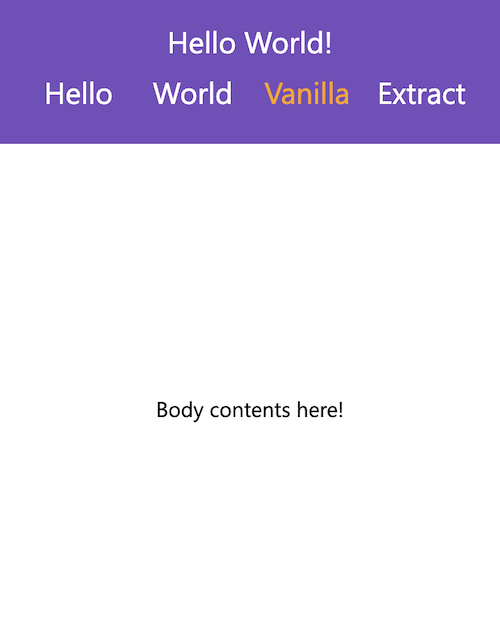Open the Hello navigation link
The image size is (500, 641).
click(78, 94)
